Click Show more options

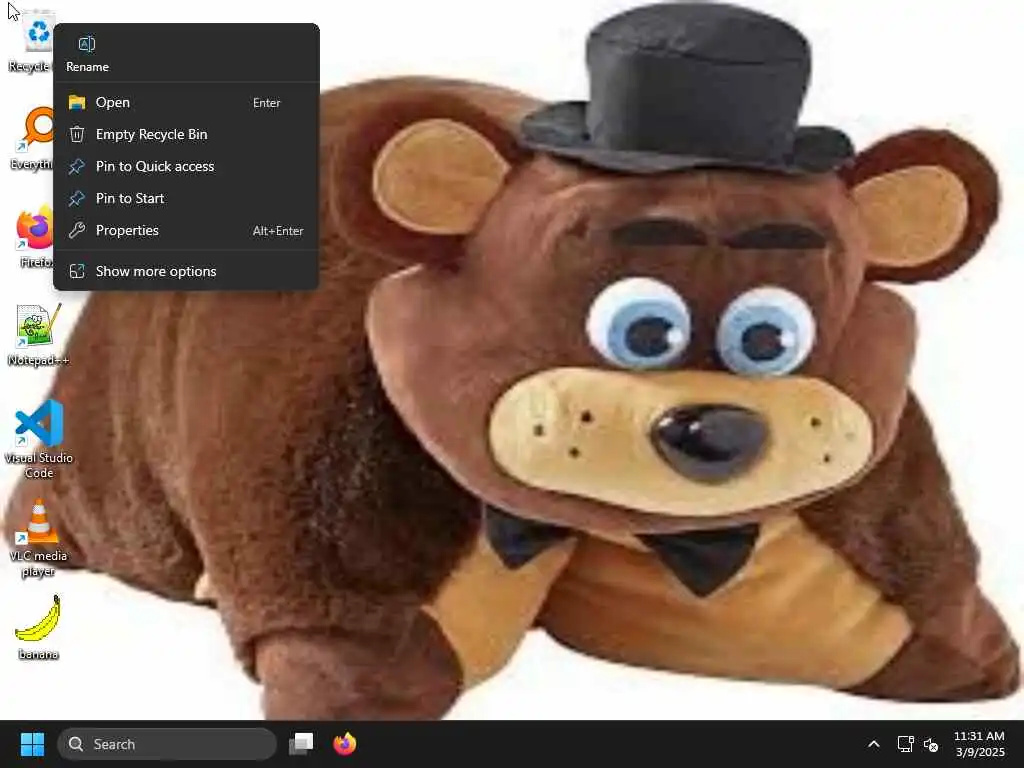[x=186, y=271]
